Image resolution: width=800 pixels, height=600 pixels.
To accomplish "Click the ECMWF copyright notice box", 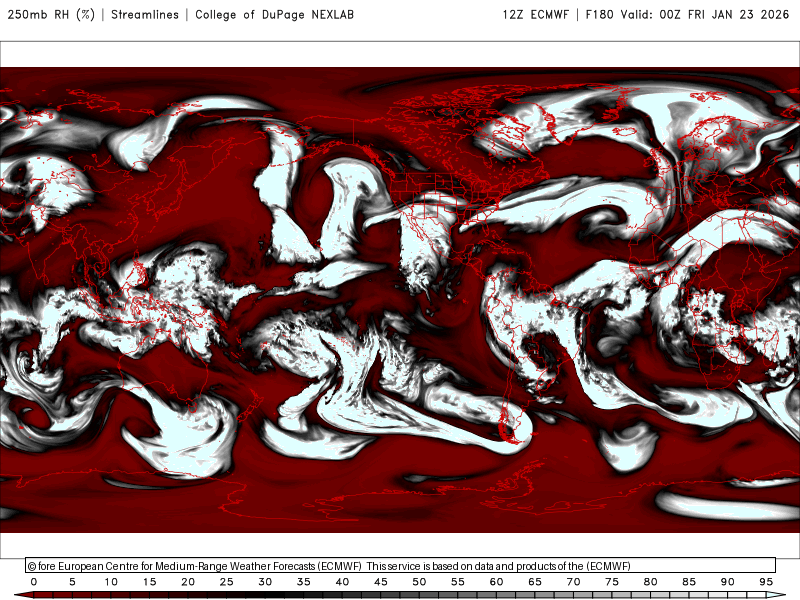I will (x=401, y=565).
